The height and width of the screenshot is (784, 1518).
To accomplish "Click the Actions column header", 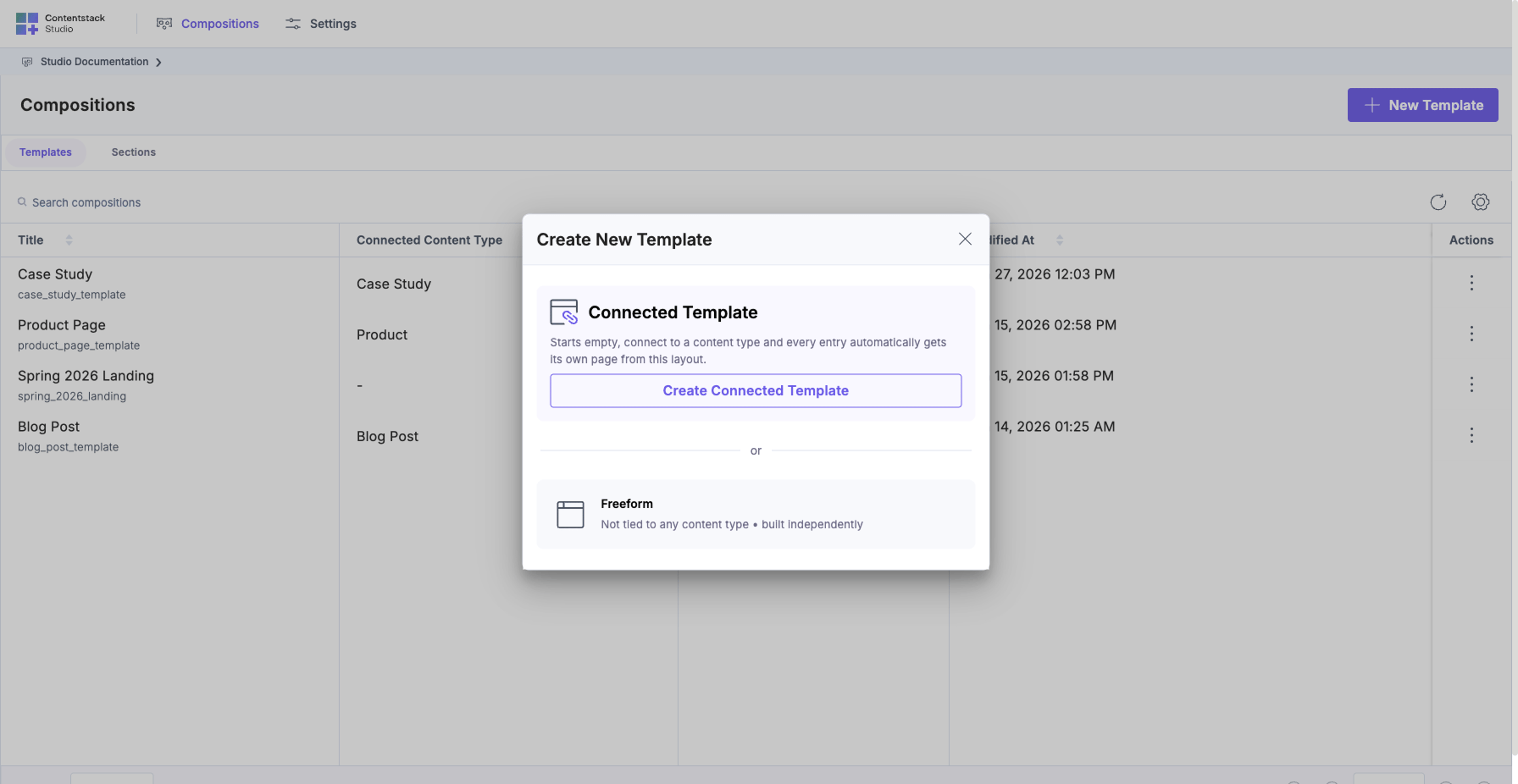I will coord(1471,240).
